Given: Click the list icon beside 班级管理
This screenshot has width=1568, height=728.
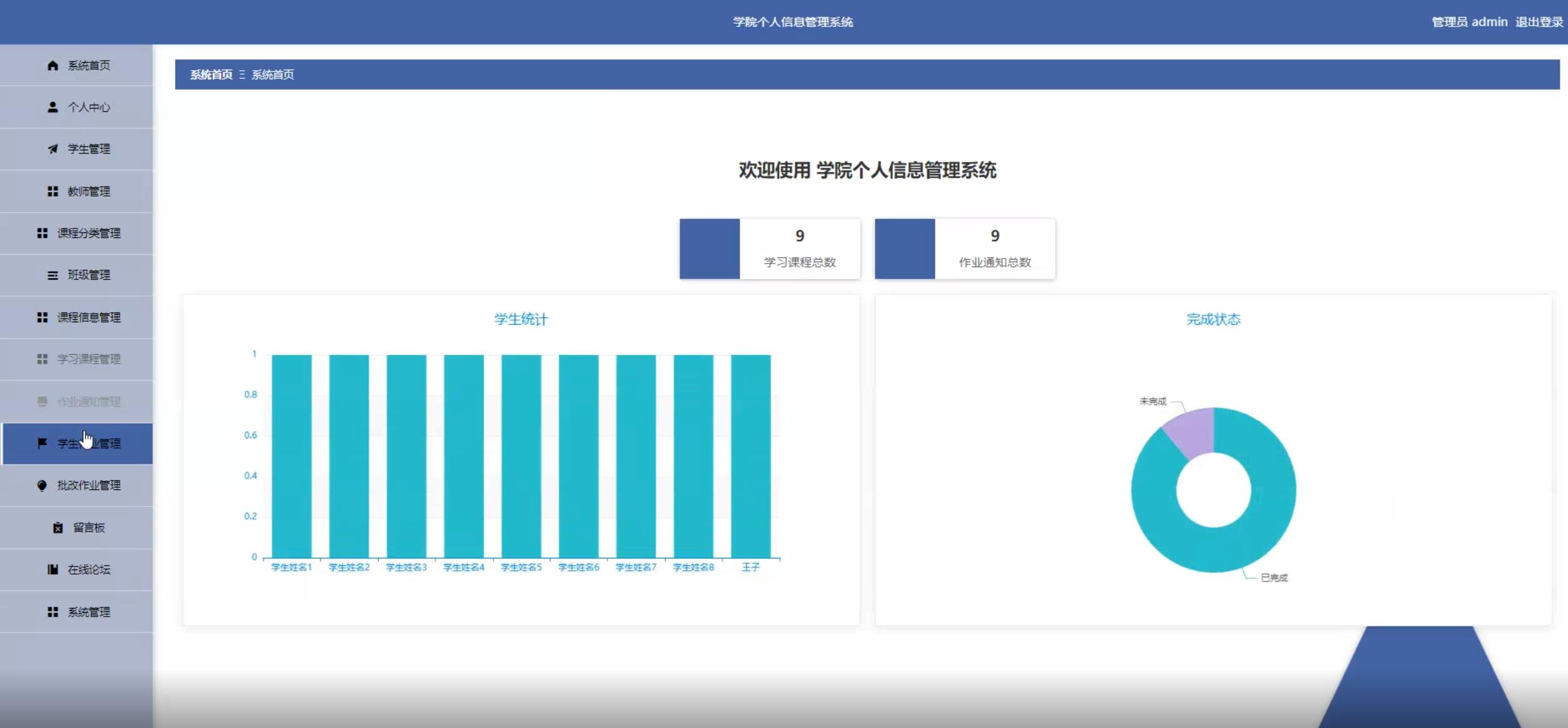Looking at the screenshot, I should [x=53, y=275].
